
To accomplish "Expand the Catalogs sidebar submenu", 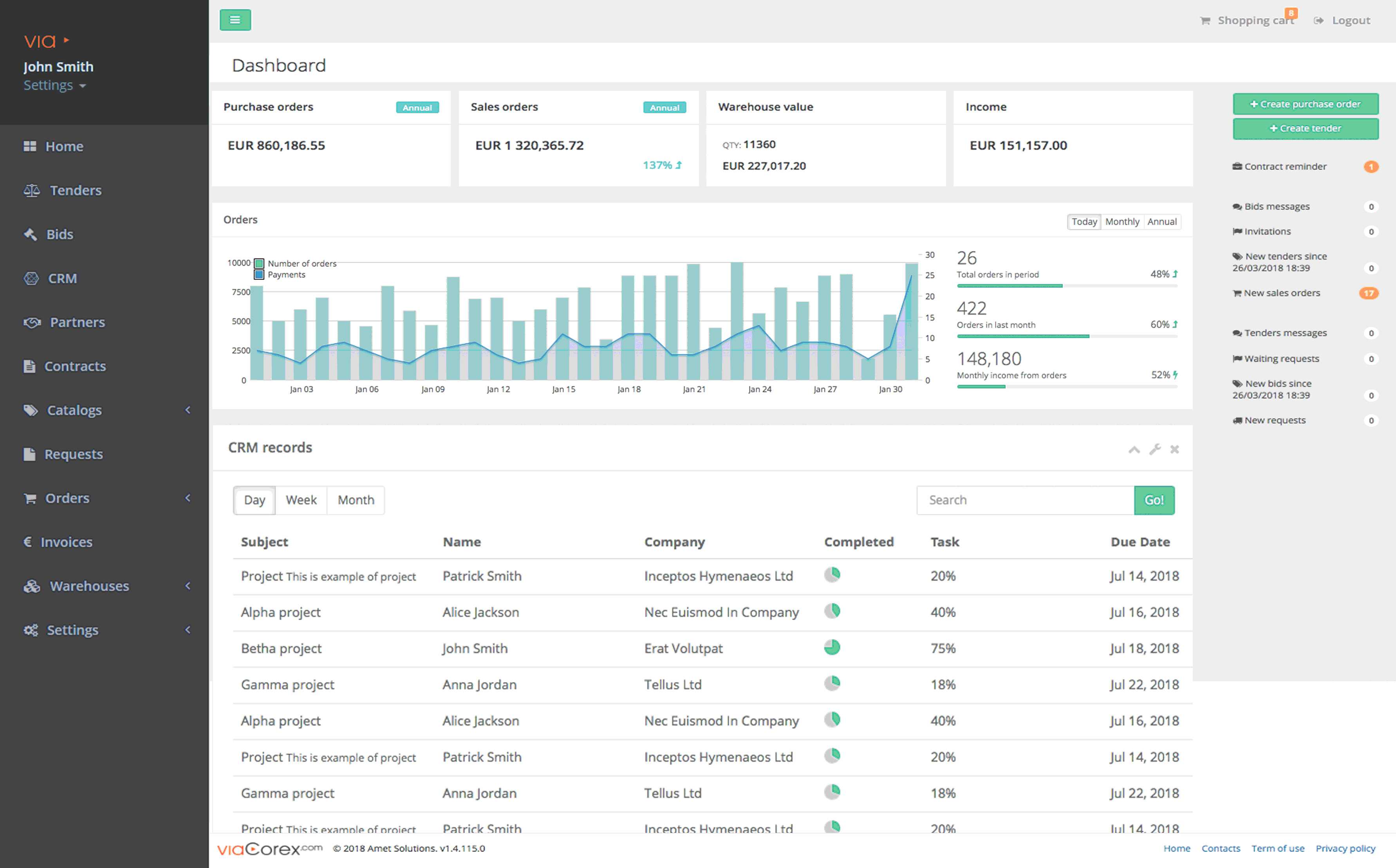I will coord(188,410).
